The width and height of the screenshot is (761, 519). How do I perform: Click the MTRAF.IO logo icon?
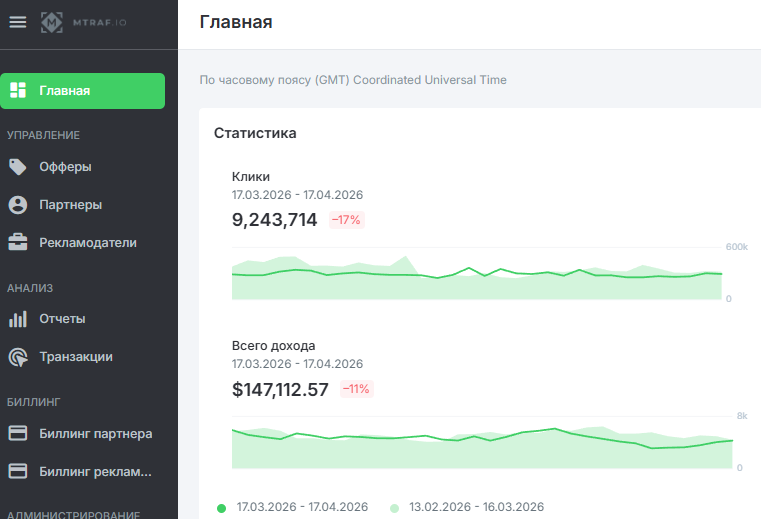click(52, 22)
